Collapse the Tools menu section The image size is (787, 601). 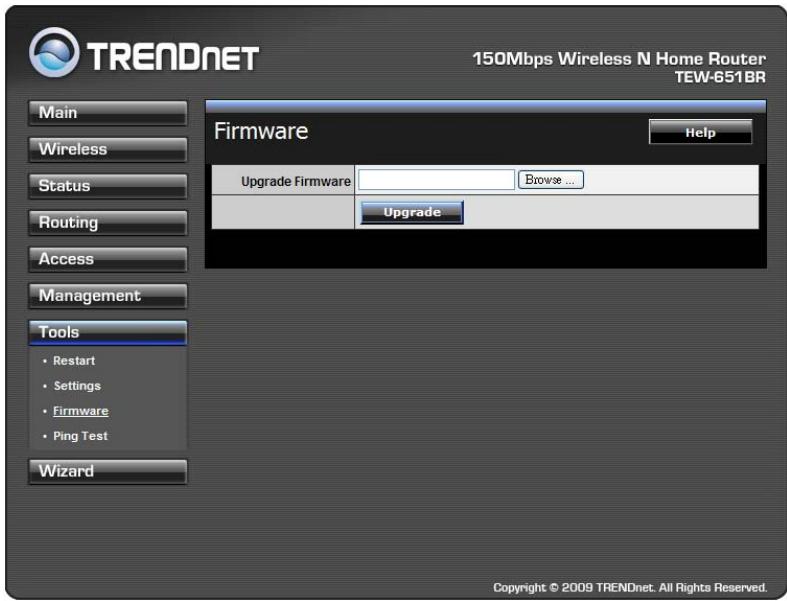(x=108, y=333)
